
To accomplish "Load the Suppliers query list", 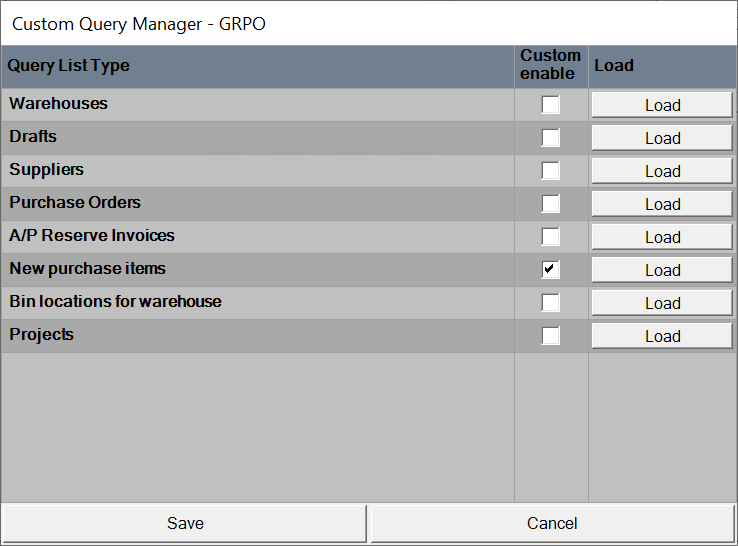I will 662,171.
